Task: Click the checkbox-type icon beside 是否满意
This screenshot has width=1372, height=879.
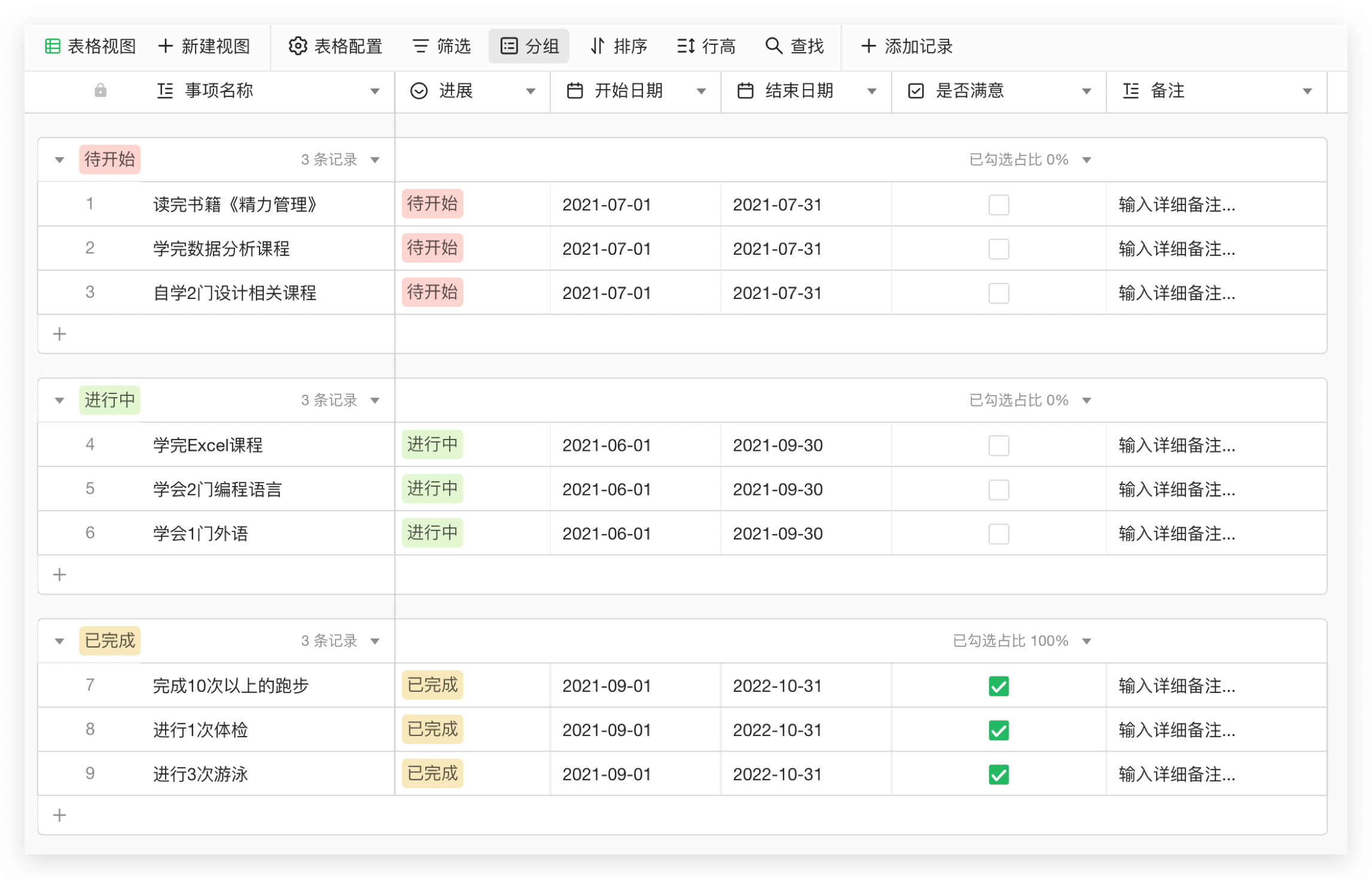Action: click(915, 91)
